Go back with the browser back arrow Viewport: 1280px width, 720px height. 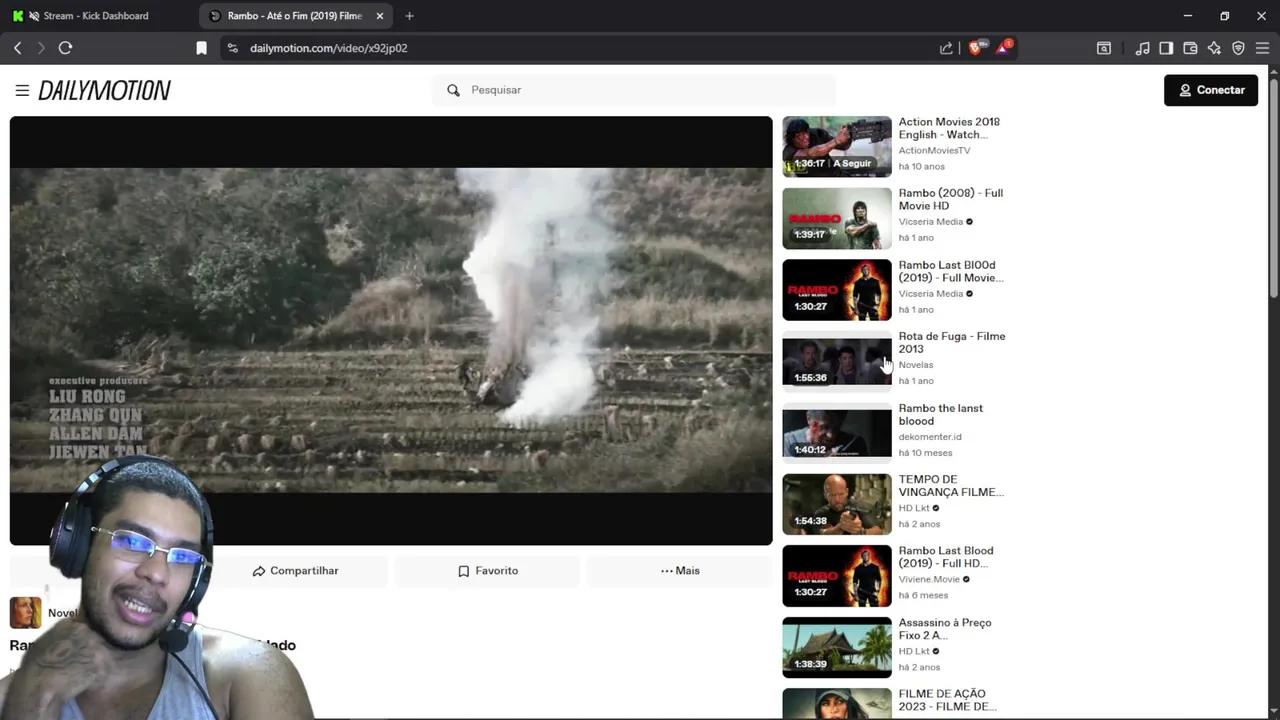[x=17, y=48]
